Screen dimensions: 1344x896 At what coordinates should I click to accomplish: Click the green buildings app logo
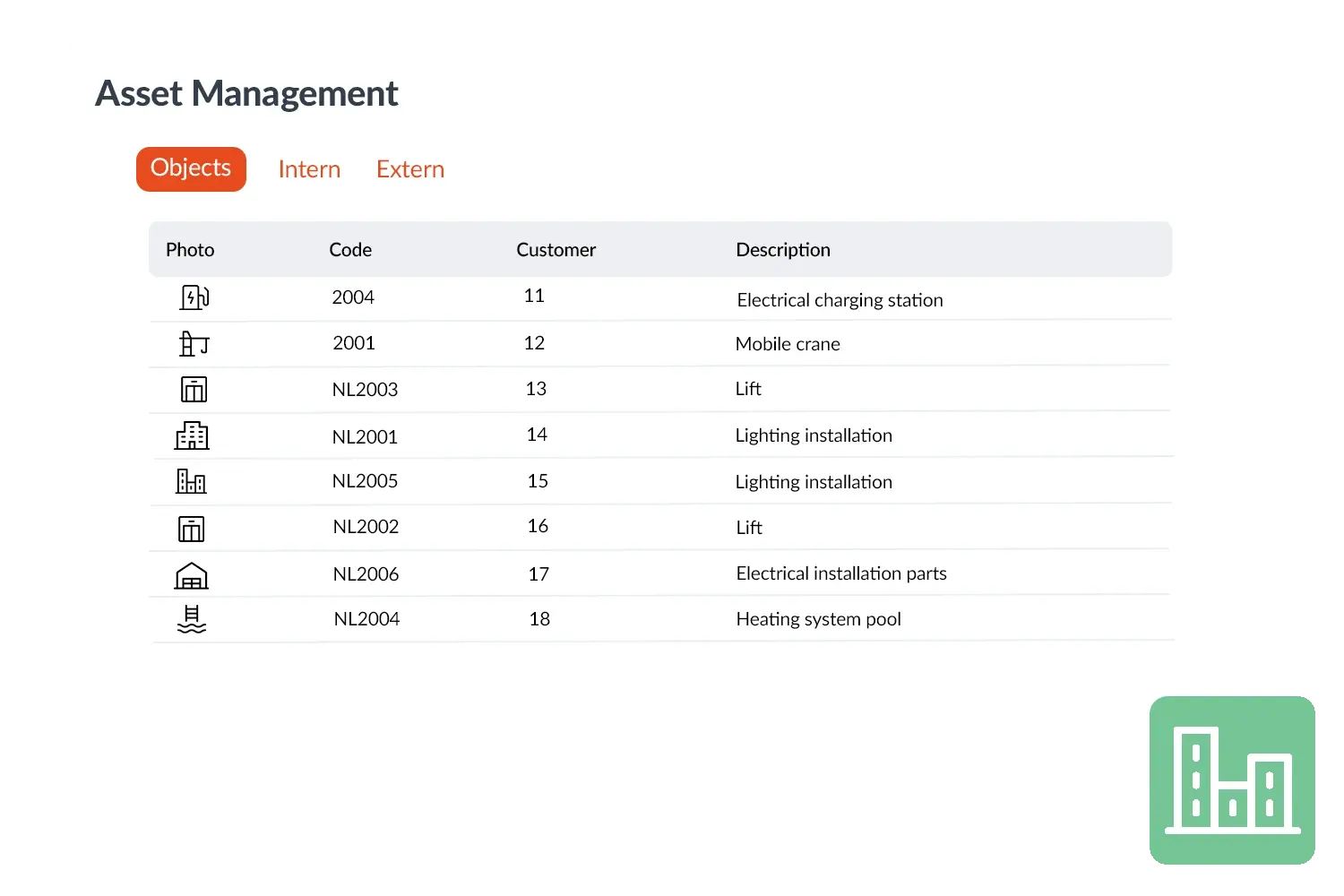click(1233, 780)
